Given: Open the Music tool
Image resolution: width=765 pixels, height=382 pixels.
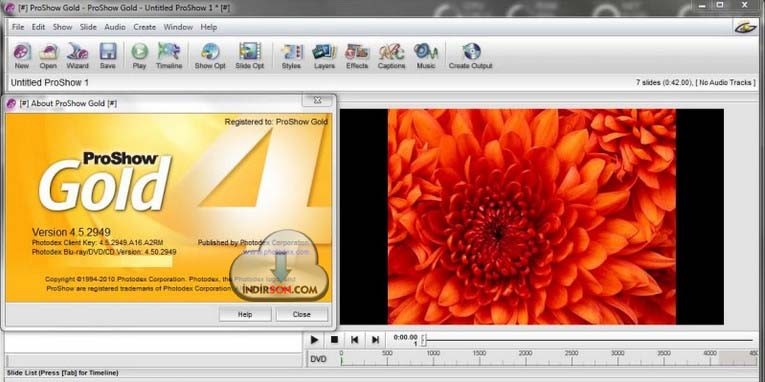Looking at the screenshot, I should coord(426,56).
